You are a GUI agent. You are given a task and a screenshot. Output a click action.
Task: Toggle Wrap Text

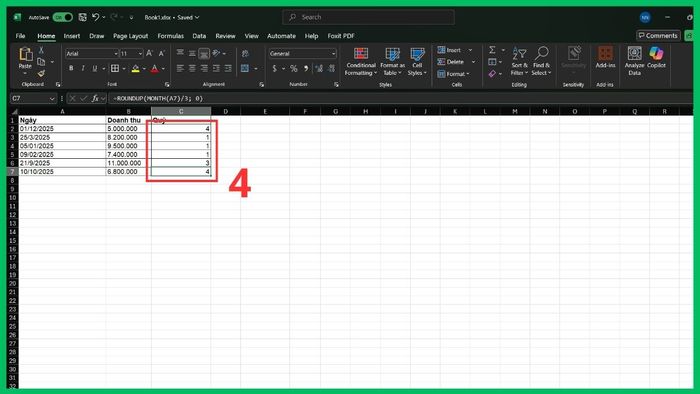245,54
